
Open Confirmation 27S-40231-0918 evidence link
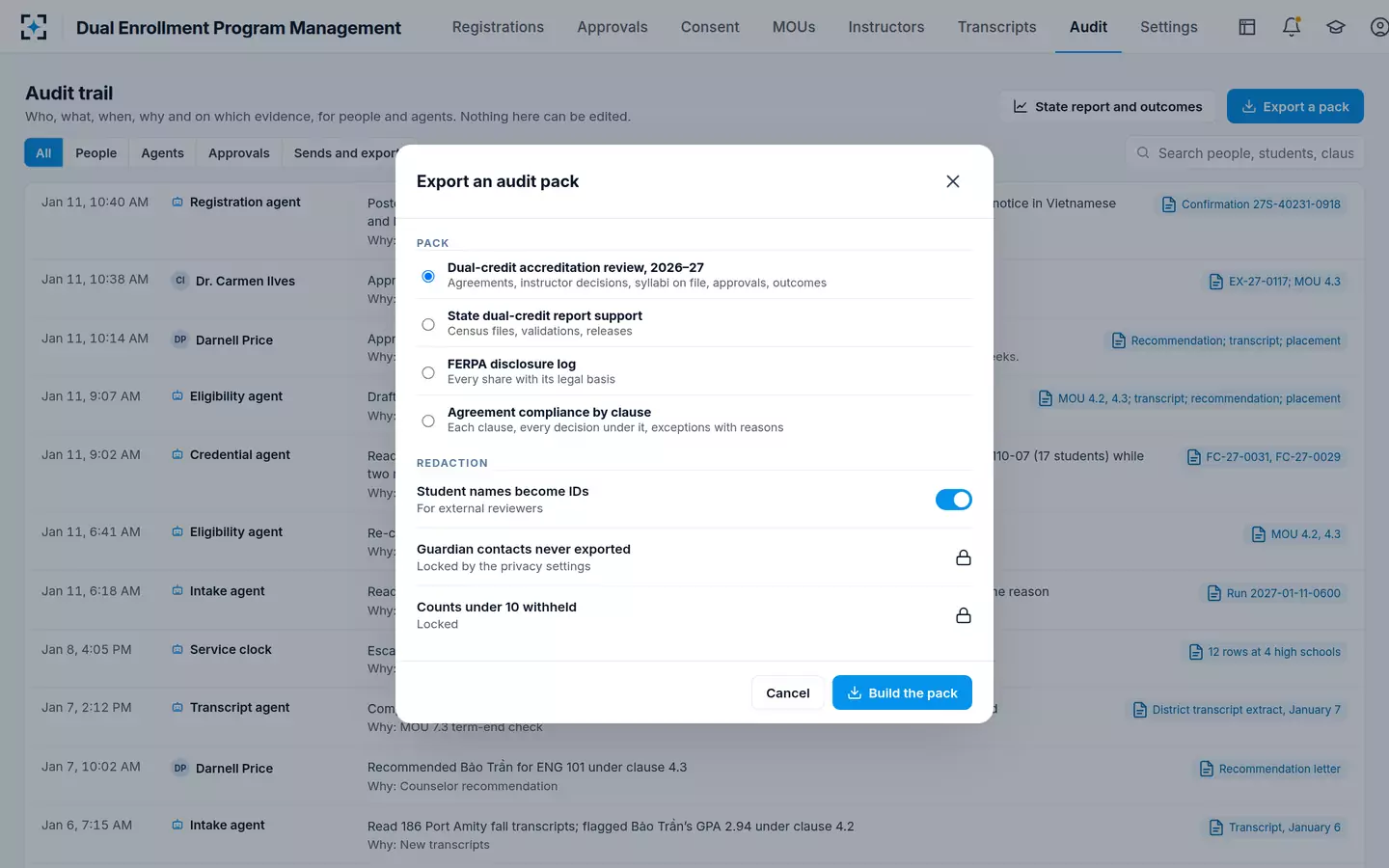1251,204
